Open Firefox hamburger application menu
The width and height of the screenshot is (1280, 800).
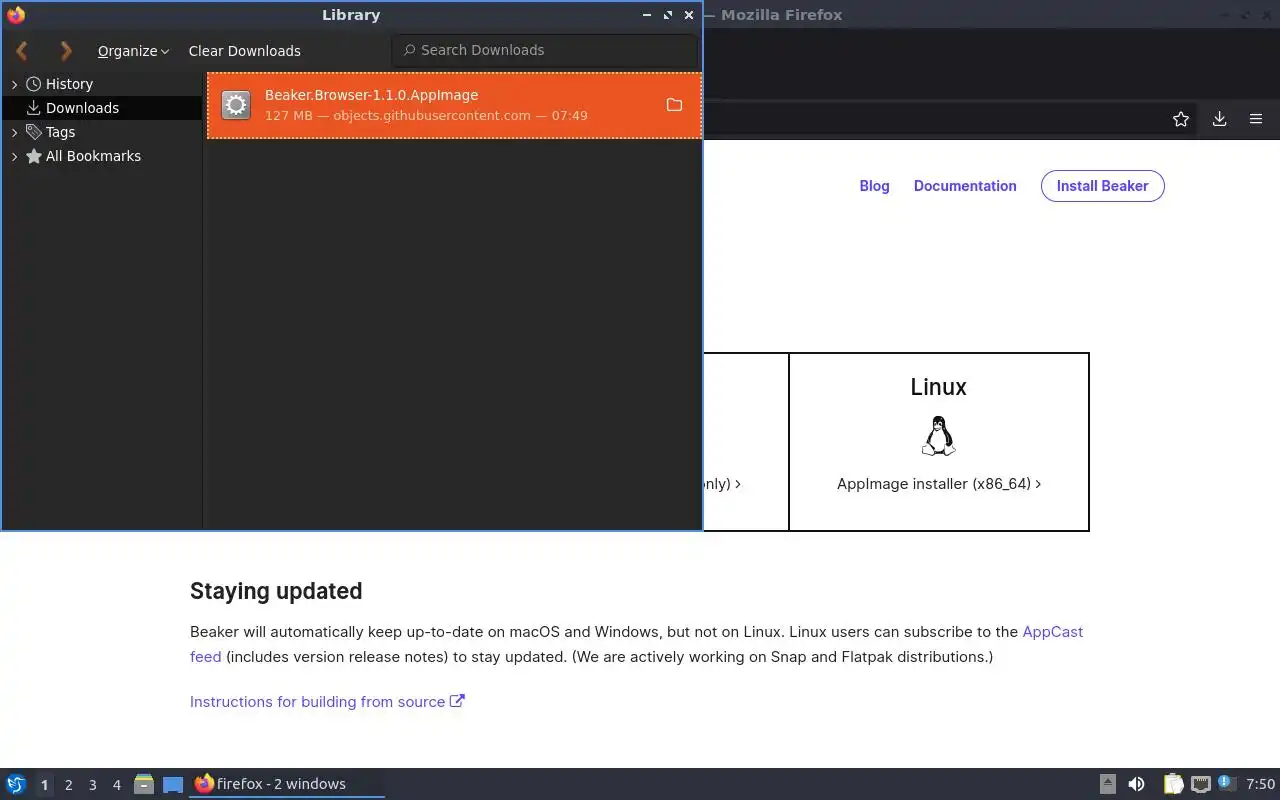(1256, 119)
